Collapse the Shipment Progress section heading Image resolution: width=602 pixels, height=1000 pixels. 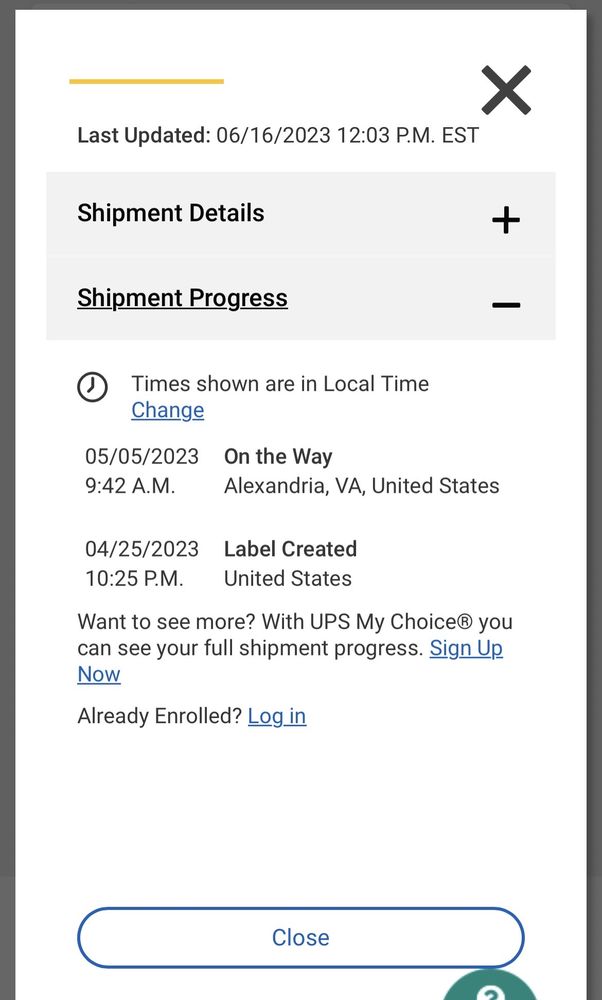(x=182, y=298)
